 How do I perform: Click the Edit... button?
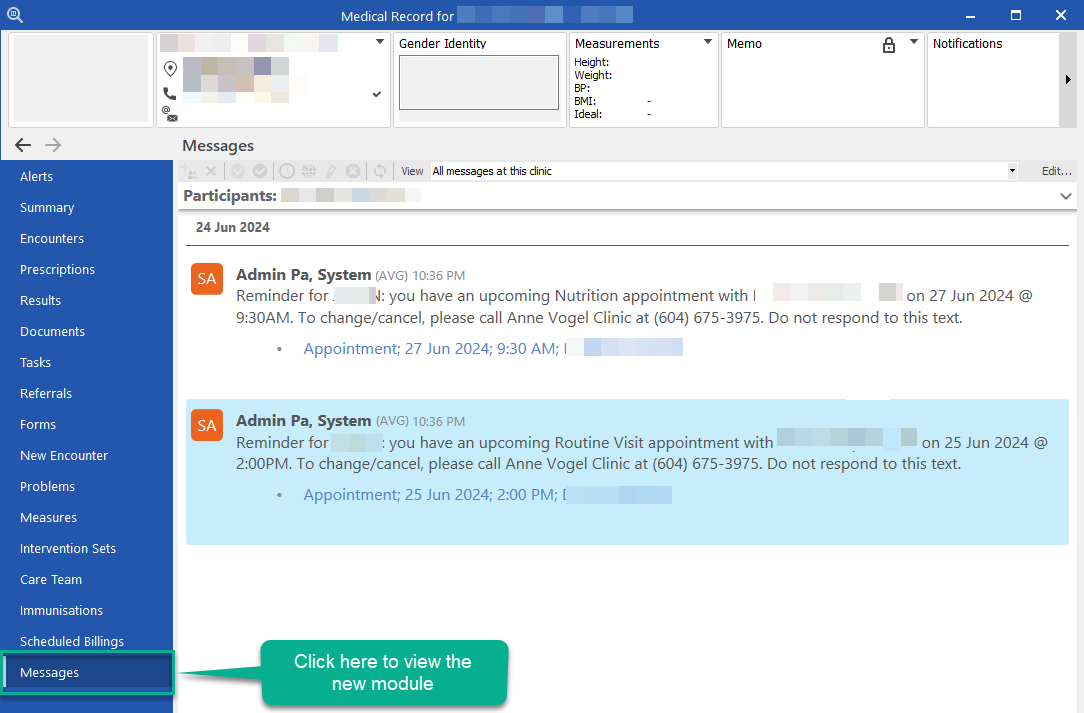[x=1056, y=171]
